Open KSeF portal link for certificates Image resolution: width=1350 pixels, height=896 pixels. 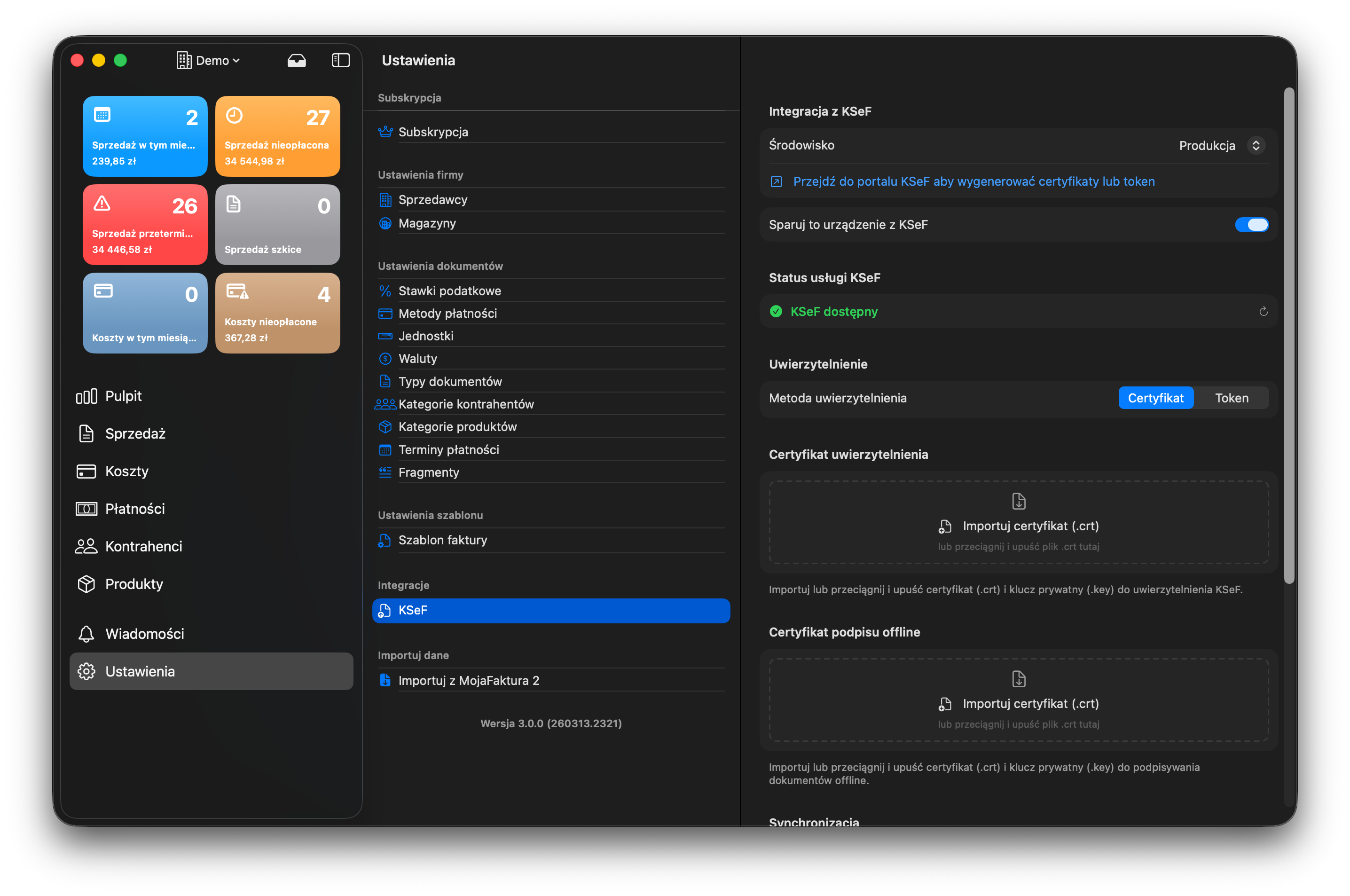tap(973, 182)
